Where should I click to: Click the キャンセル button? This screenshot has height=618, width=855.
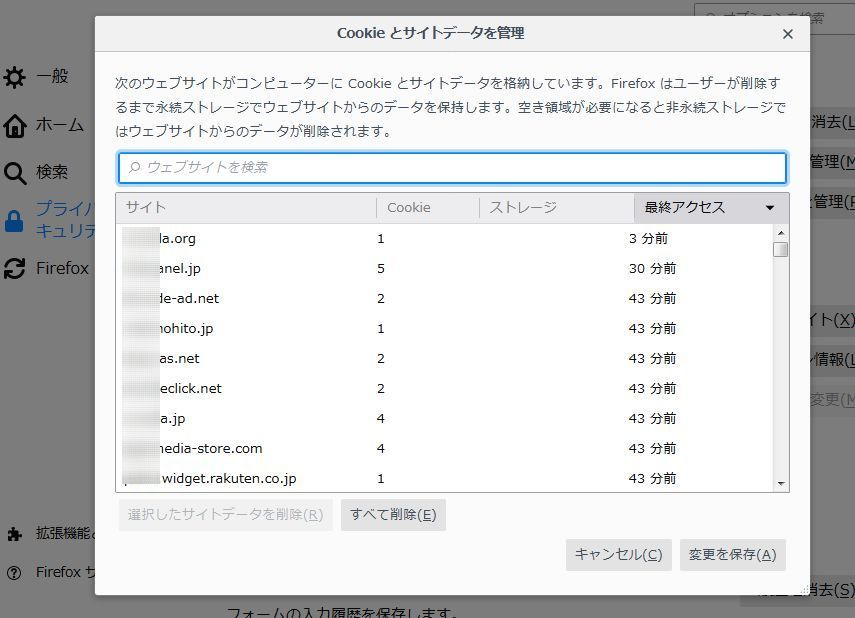pos(618,555)
